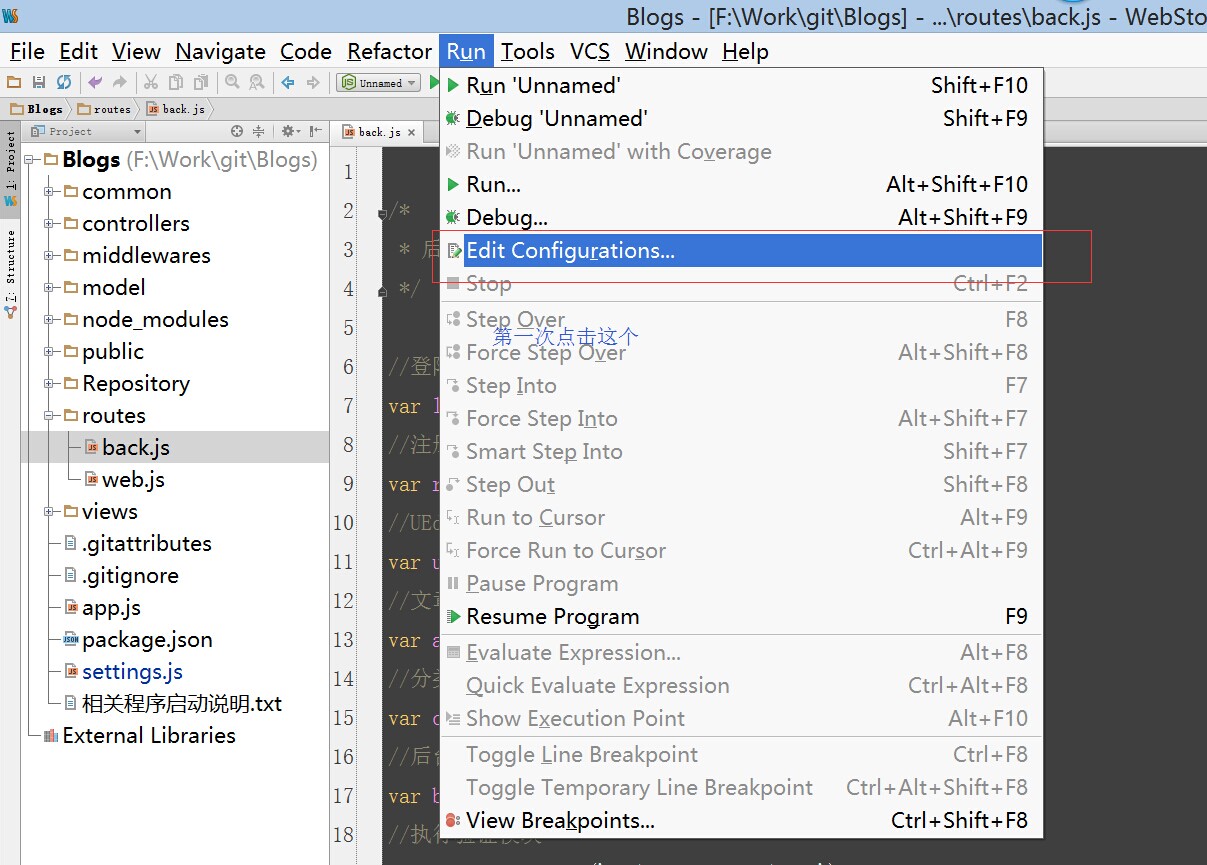Collapse the routes folder in project tree
The width and height of the screenshot is (1207, 865).
click(48, 416)
